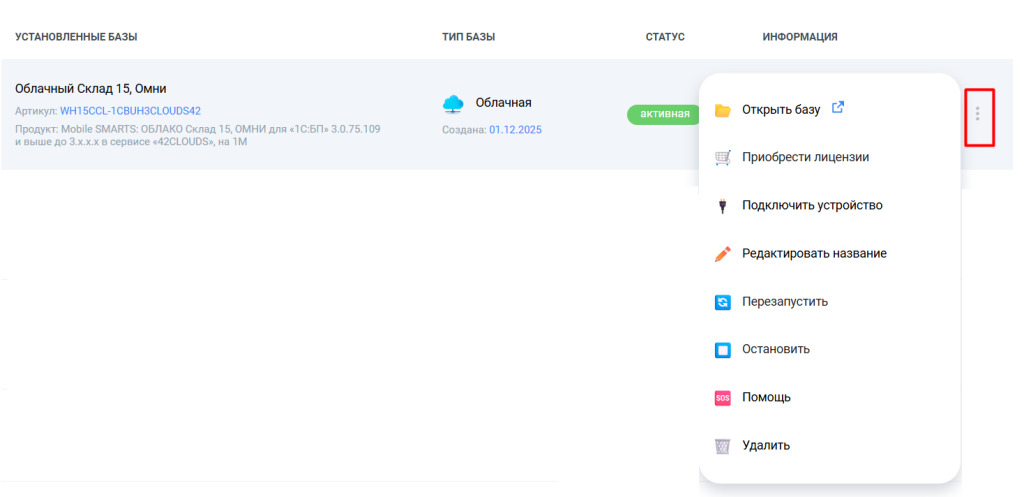This screenshot has width=1024, height=497.
Task: Click the creation date 01.12.2025
Action: [x=515, y=130]
